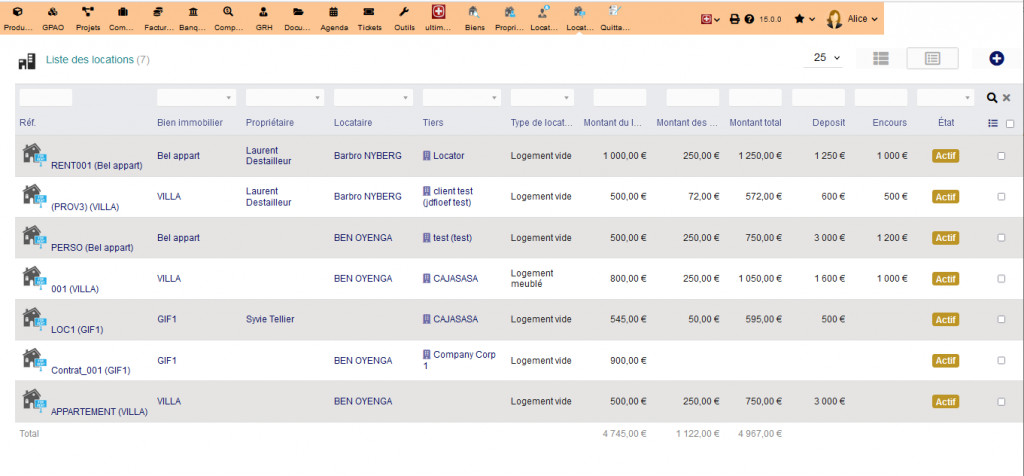Open the Tickets module in top bar
The width and height of the screenshot is (1024, 476).
[369, 17]
